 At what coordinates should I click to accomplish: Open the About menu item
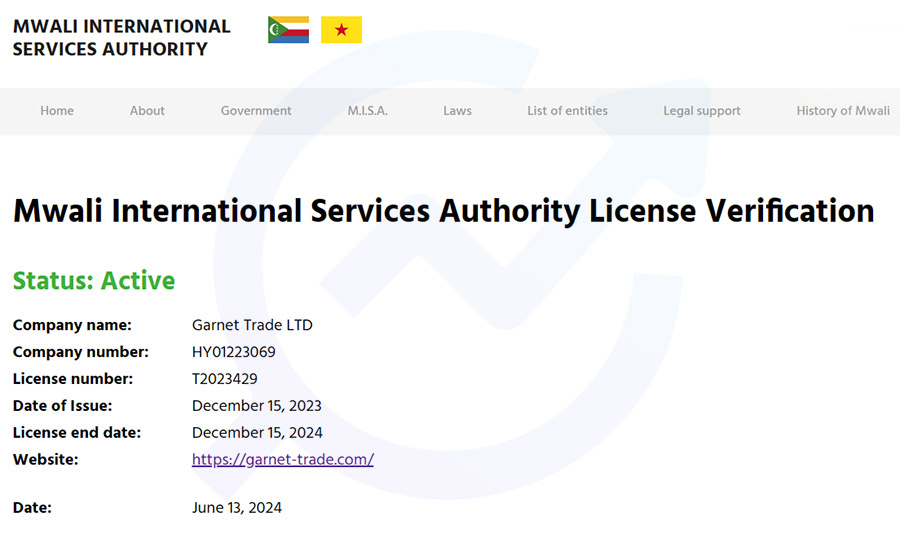[147, 111]
